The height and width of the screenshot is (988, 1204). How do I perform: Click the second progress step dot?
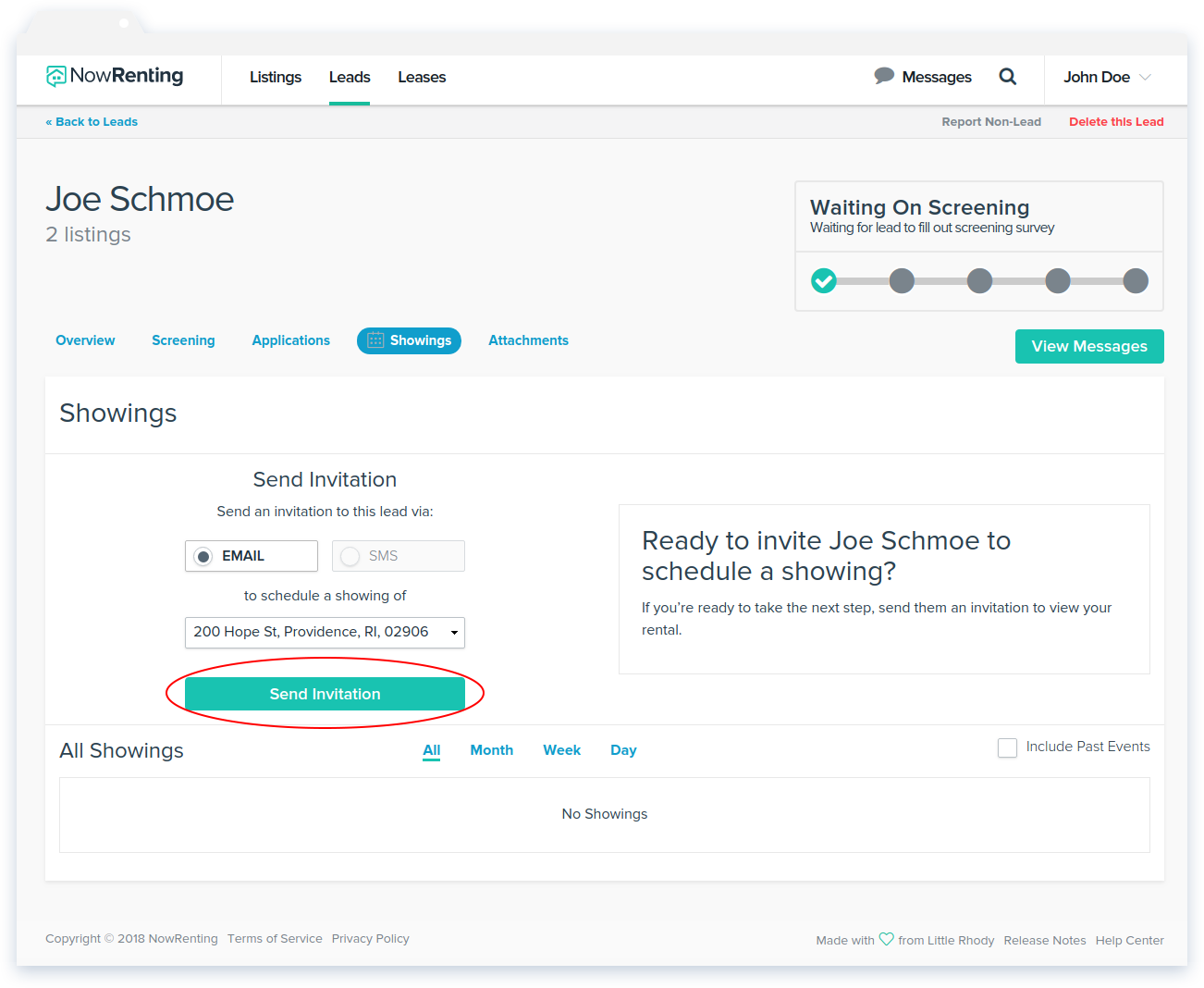tap(902, 280)
